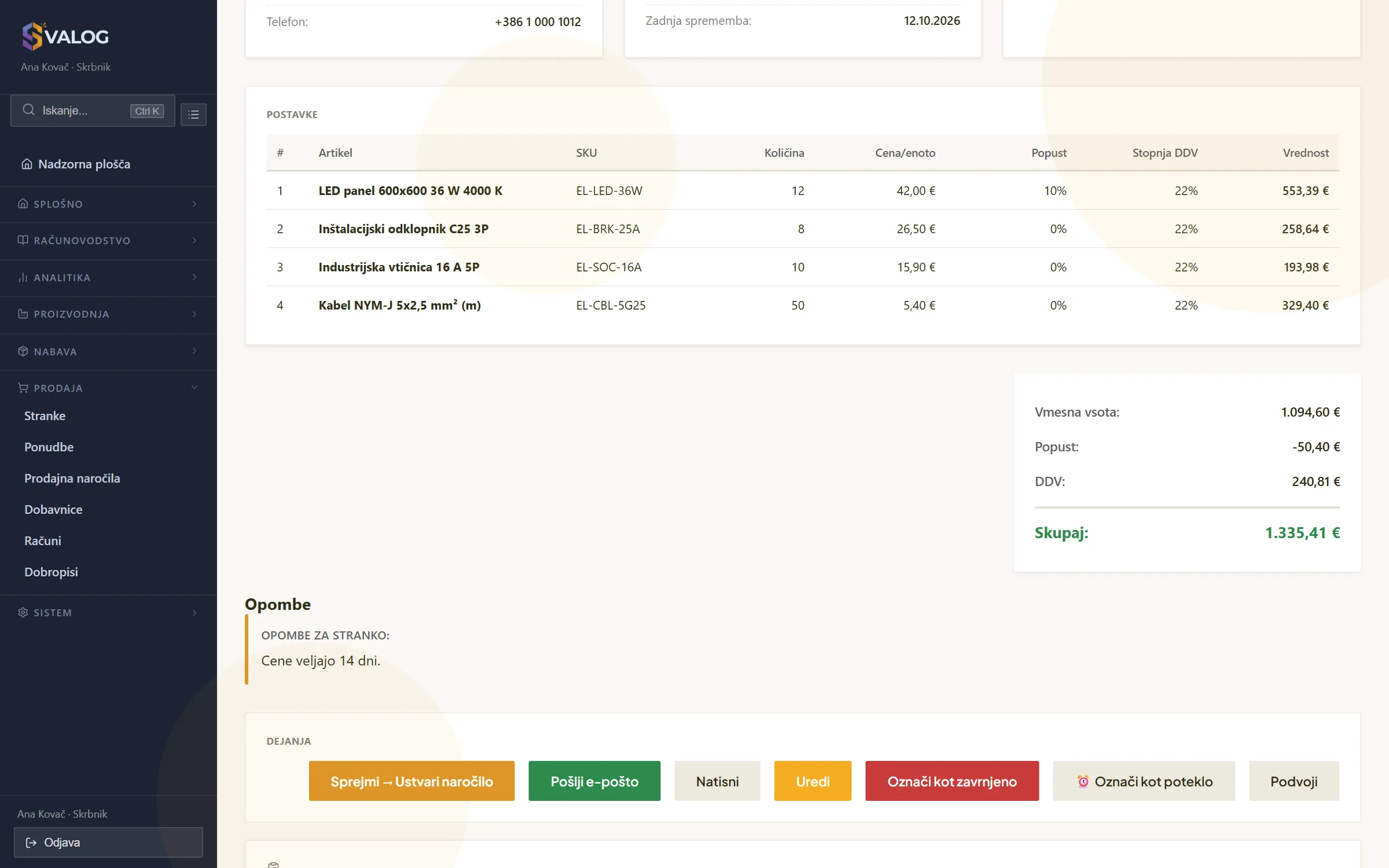The width and height of the screenshot is (1389, 868).
Task: Open Računi menu item
Action: tap(43, 540)
